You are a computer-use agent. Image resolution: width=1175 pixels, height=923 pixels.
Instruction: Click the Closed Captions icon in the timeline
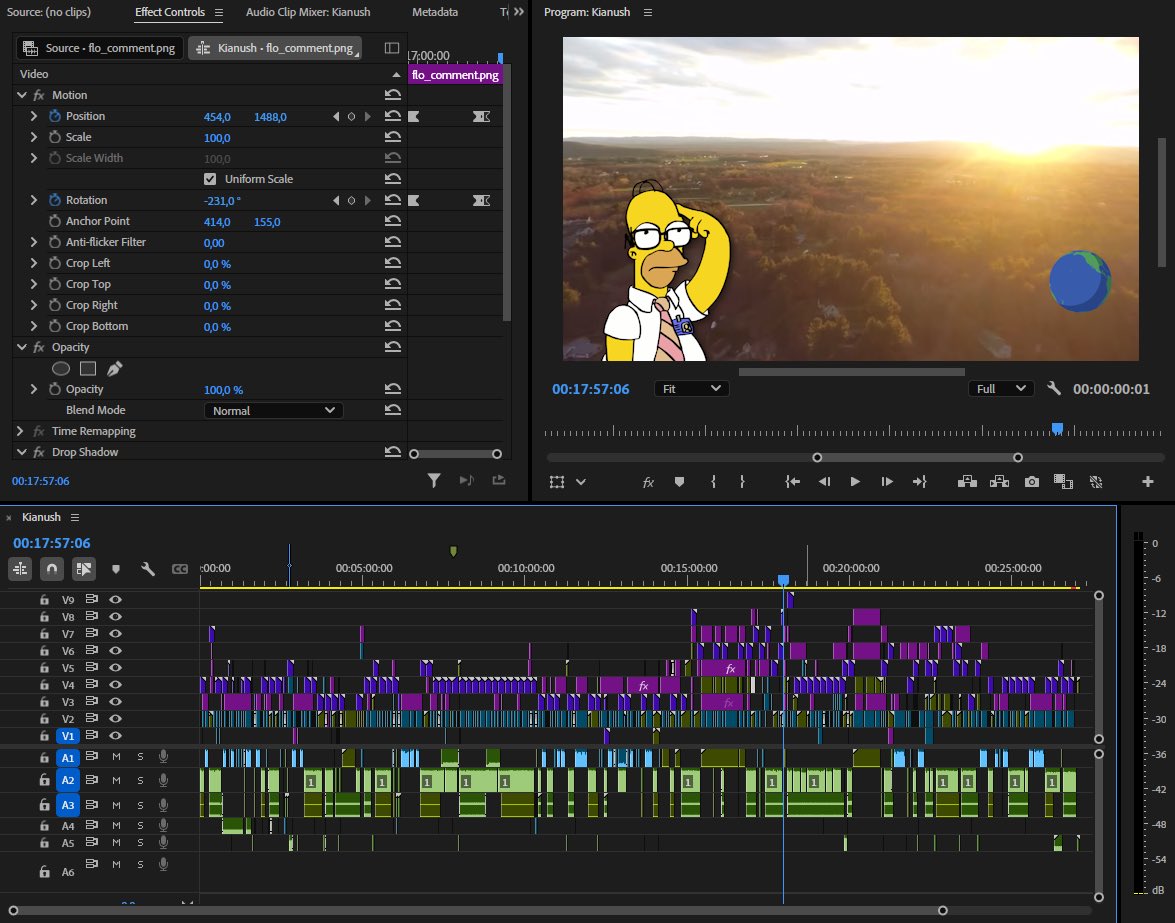pyautogui.click(x=181, y=568)
